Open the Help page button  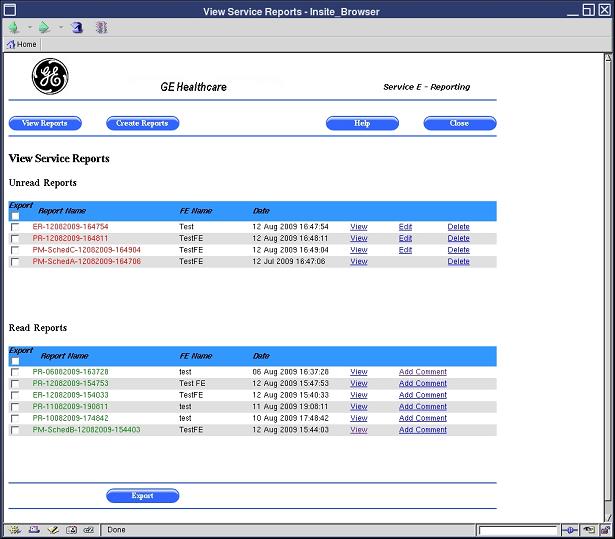tap(362, 124)
